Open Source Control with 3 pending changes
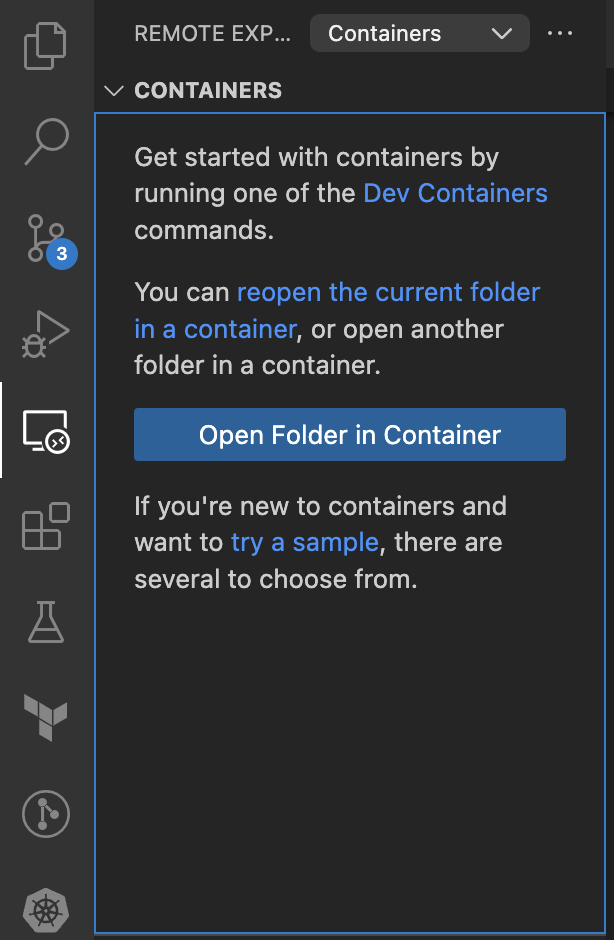The height and width of the screenshot is (940, 614). (x=51, y=240)
